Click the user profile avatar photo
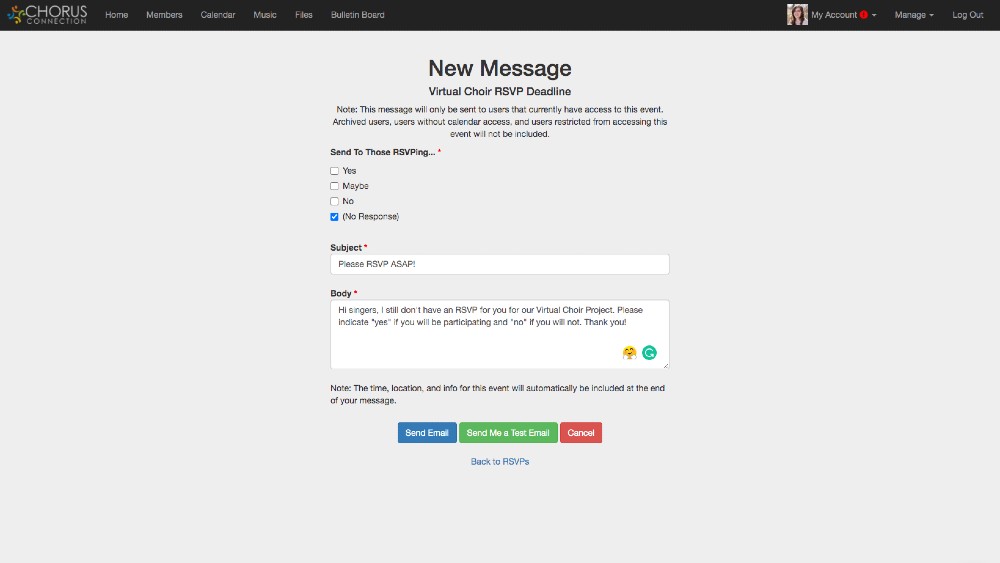The image size is (1000, 563). pyautogui.click(x=797, y=15)
